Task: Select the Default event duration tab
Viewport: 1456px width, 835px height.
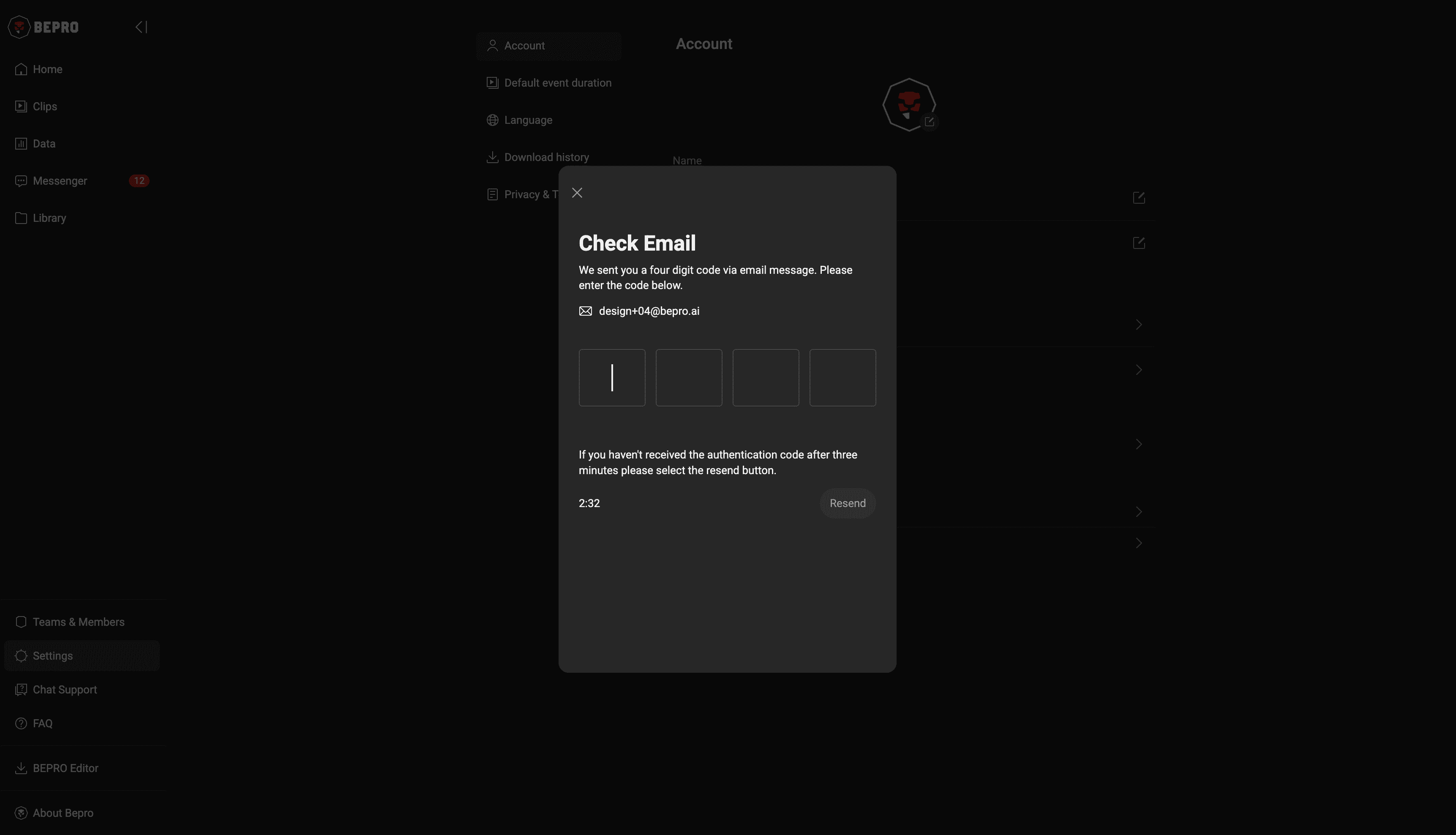Action: pos(557,82)
